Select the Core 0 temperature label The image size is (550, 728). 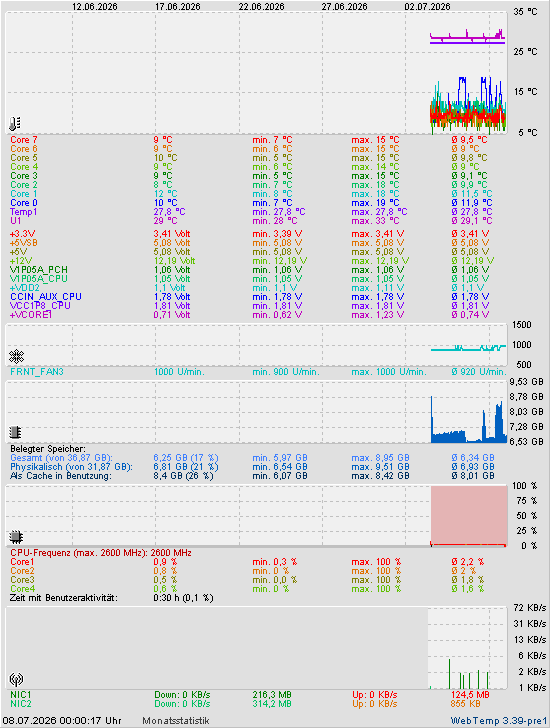[x=24, y=203]
